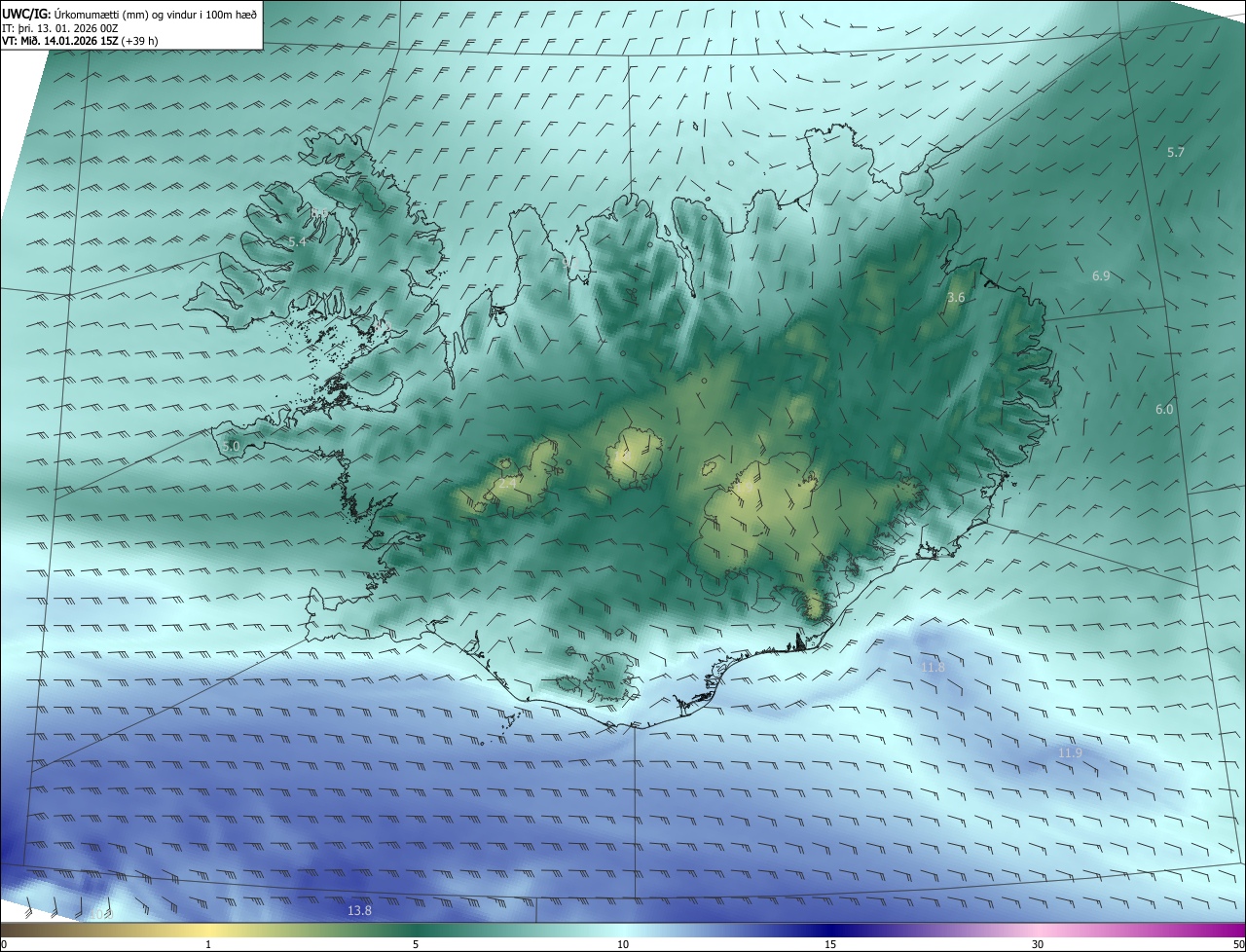Click the 11.8 value south of Iceland
The width and height of the screenshot is (1246, 952).
tap(933, 668)
